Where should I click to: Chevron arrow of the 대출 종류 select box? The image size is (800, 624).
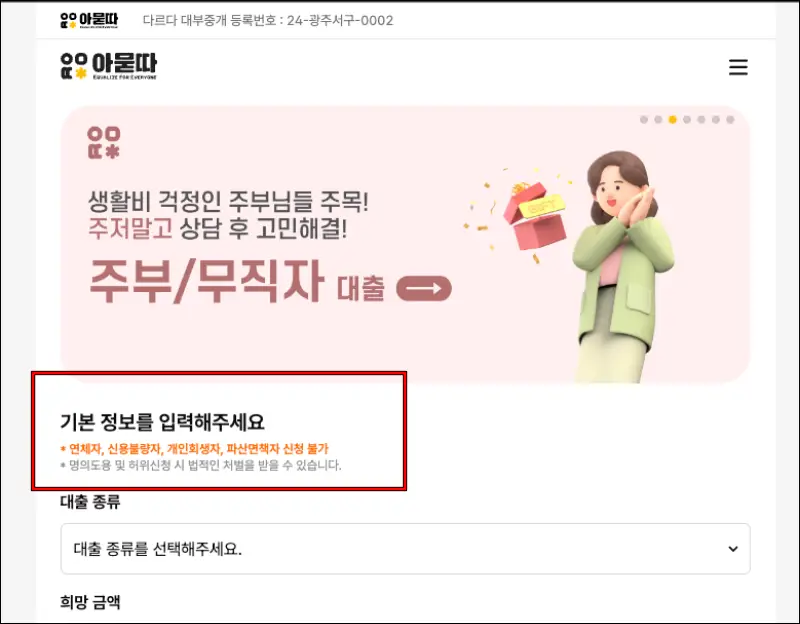click(733, 549)
